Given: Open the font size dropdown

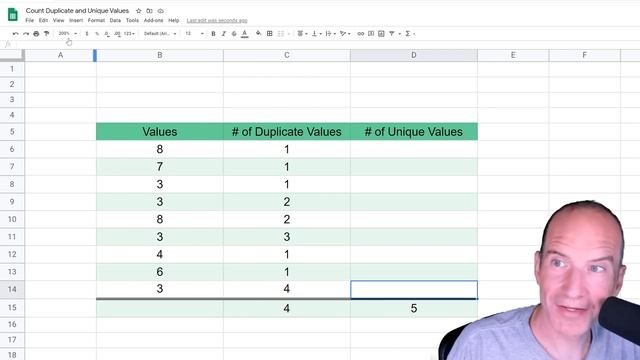Looking at the screenshot, I should (194, 33).
